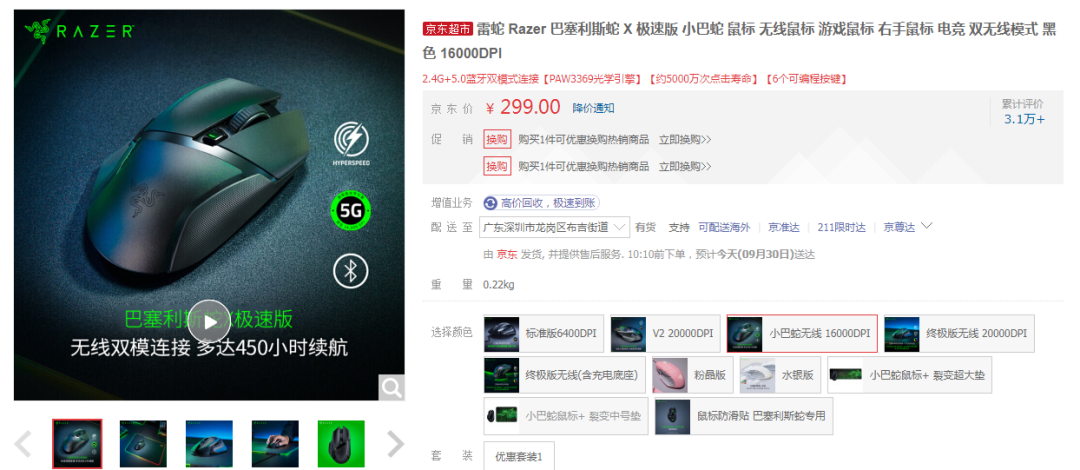Click the first 换购 promotion tag
Image resolution: width=1080 pixels, height=470 pixels.
[497, 139]
